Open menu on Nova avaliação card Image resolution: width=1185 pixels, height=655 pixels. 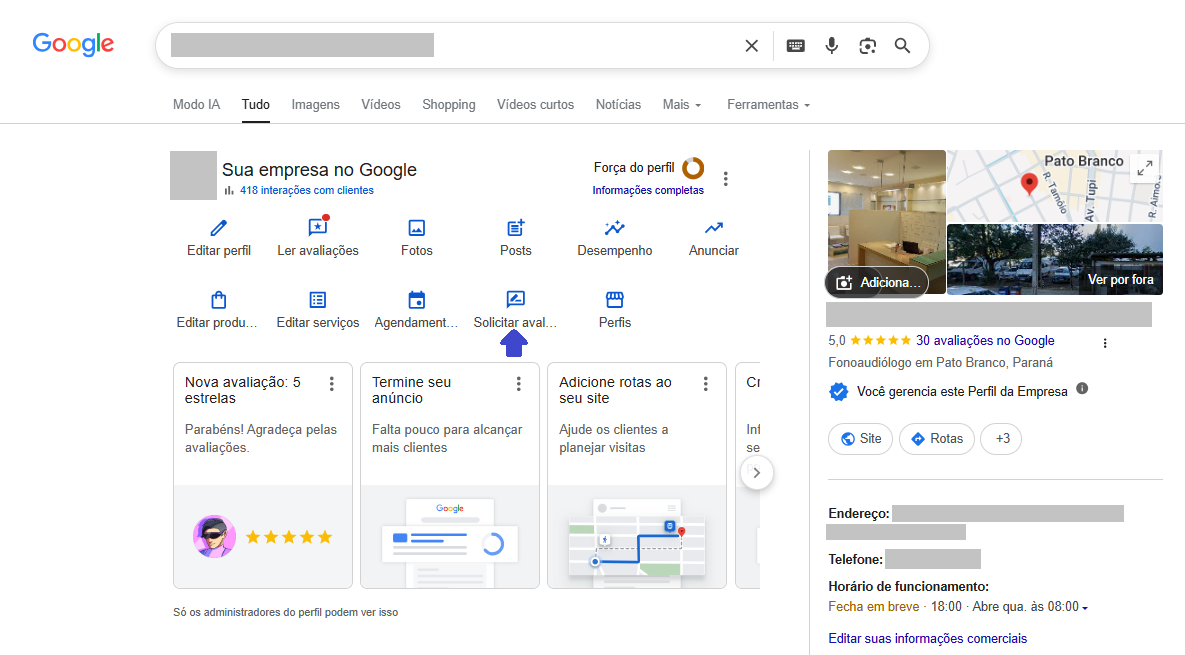[332, 384]
